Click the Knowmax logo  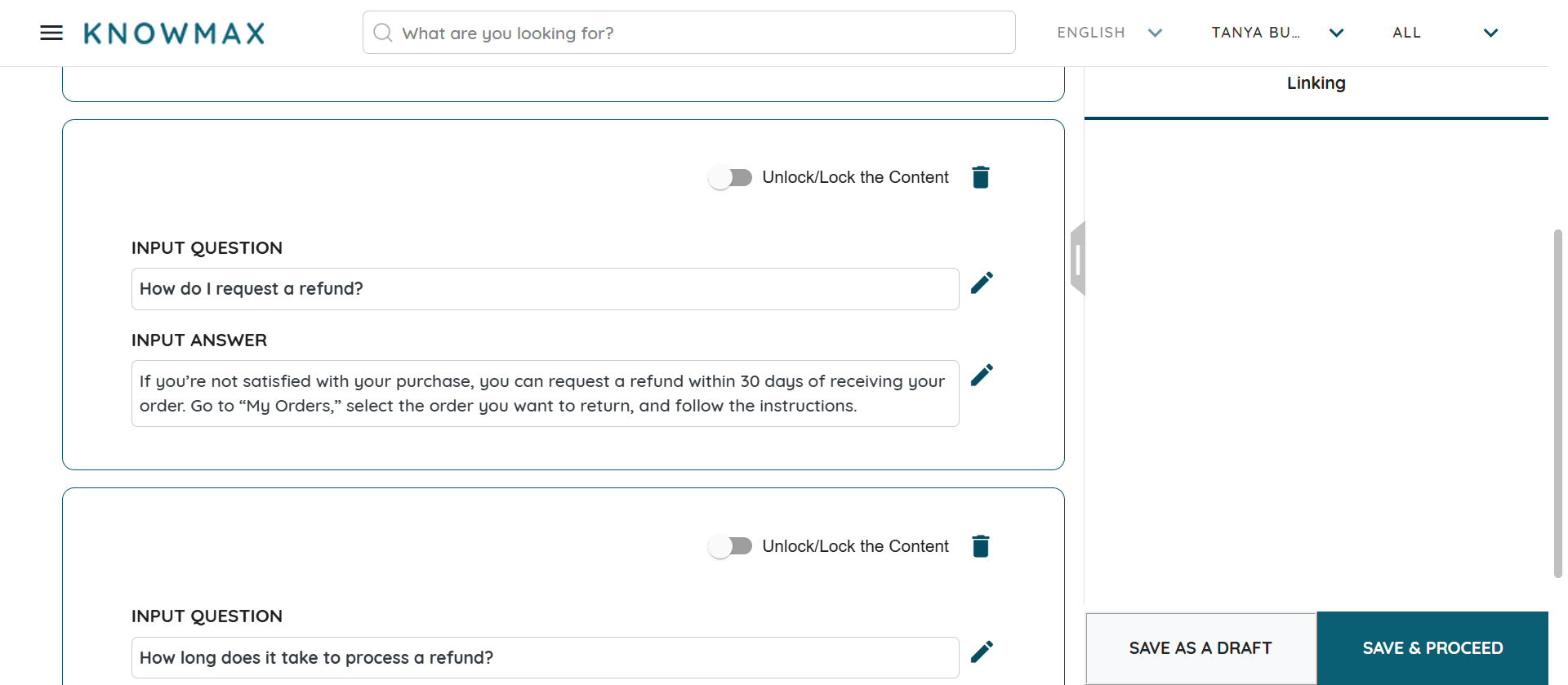tap(174, 33)
